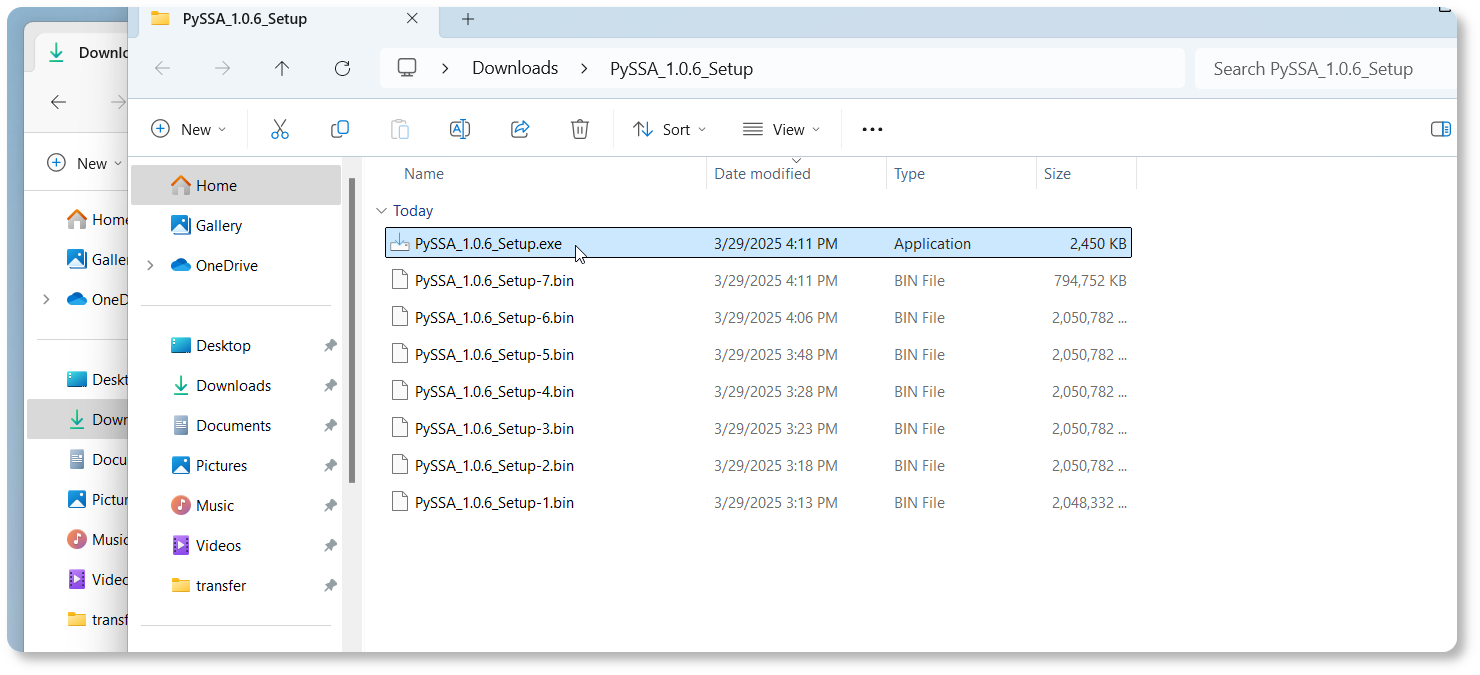
Task: Click the Forward navigation arrow in front window
Action: [222, 68]
